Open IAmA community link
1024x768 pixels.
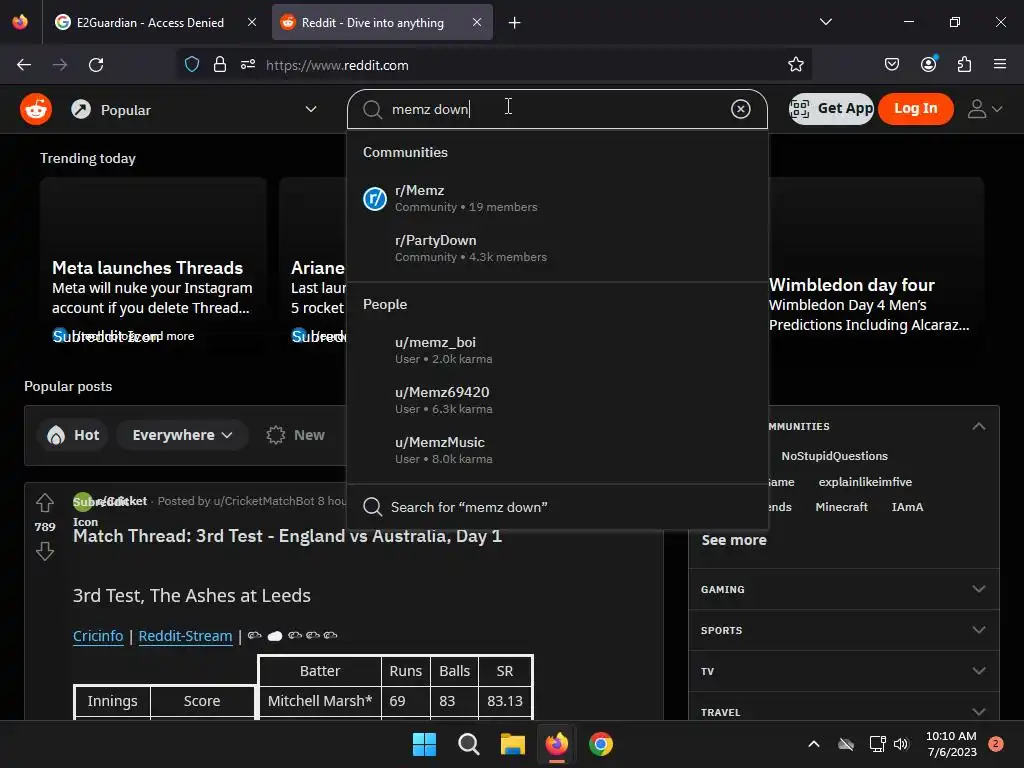pyautogui.click(x=907, y=507)
